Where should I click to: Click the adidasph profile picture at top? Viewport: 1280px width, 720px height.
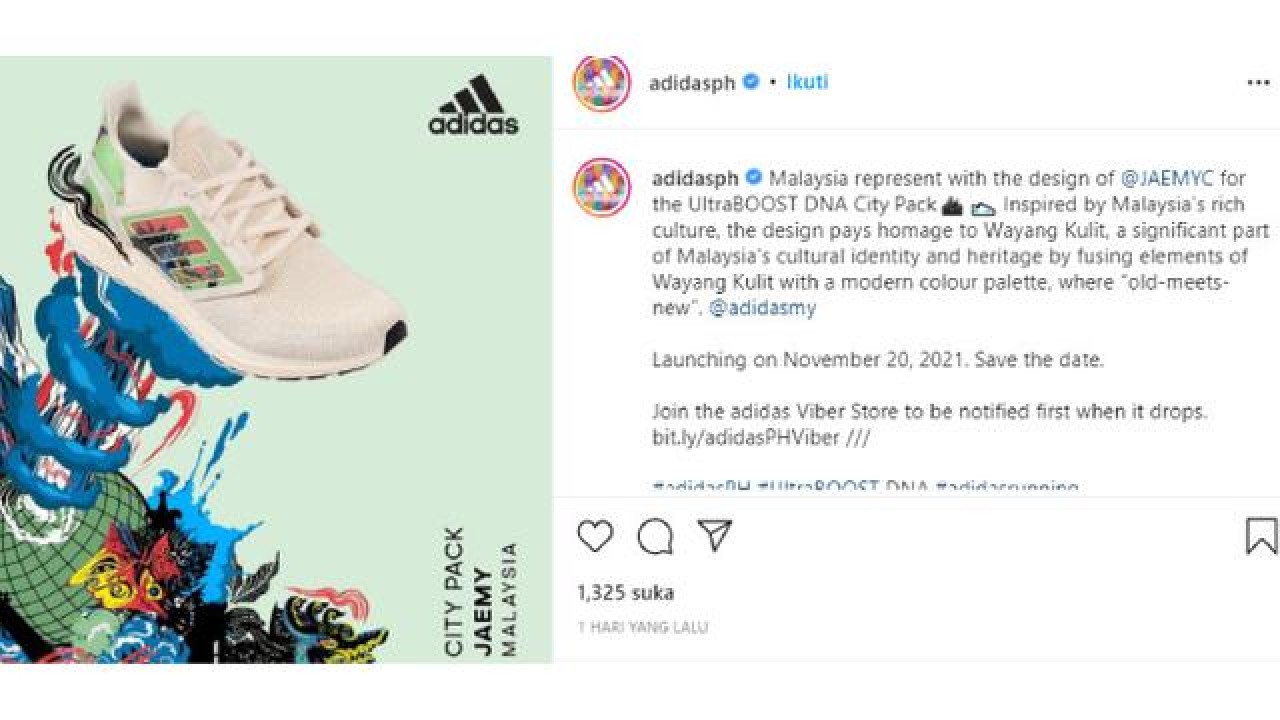(601, 82)
